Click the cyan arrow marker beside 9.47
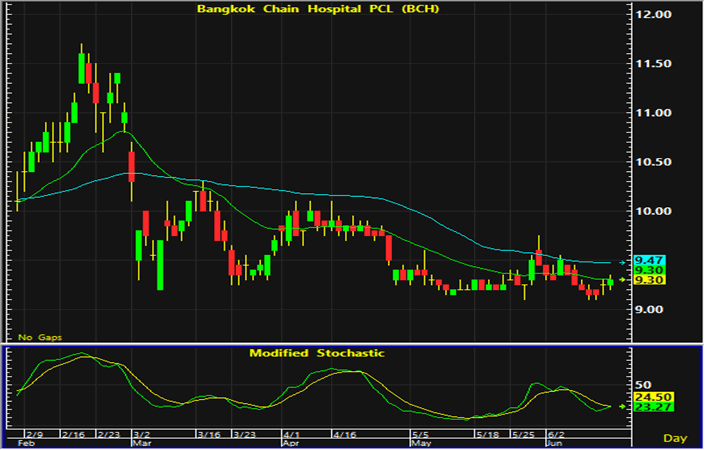 pos(622,262)
